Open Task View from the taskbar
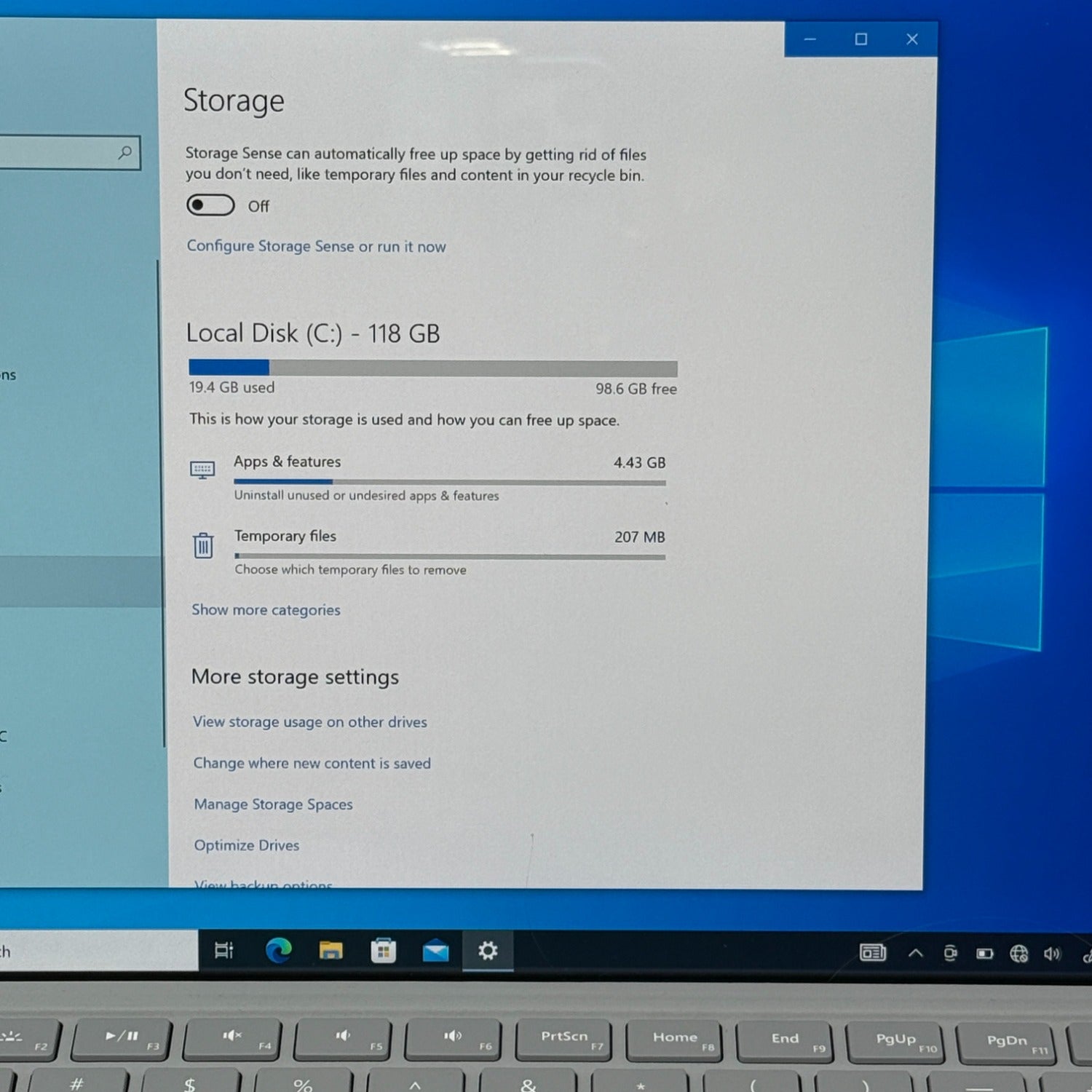The image size is (1092, 1092). [x=223, y=950]
